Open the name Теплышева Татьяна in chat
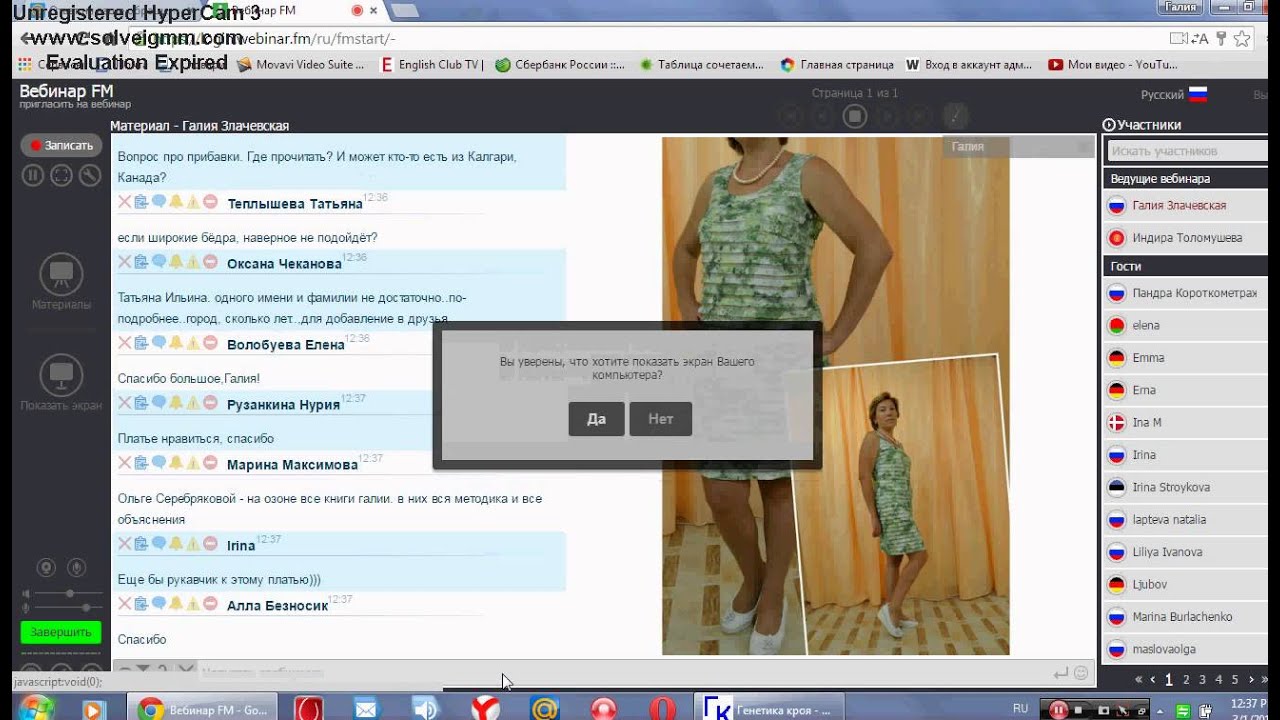This screenshot has width=1280, height=720. 295,203
